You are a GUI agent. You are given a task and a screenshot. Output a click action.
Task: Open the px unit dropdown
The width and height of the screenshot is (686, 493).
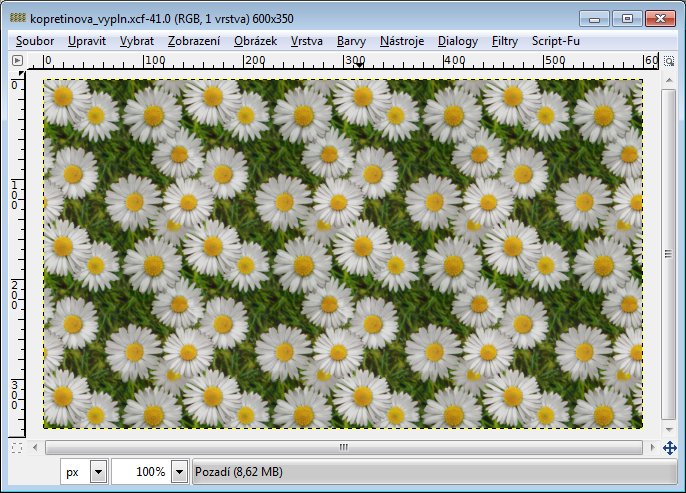98,471
